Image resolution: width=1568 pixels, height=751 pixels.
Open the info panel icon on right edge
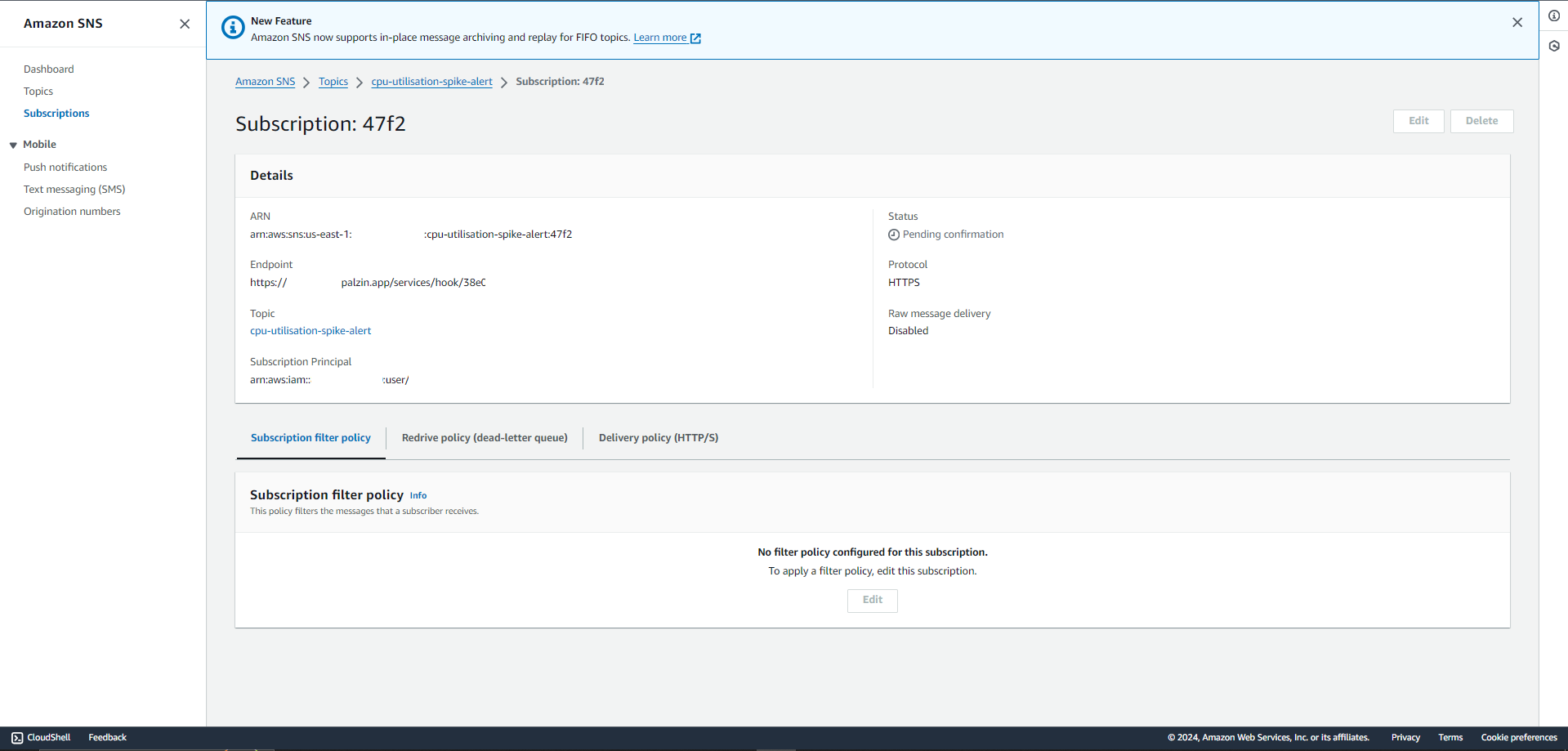[x=1554, y=16]
